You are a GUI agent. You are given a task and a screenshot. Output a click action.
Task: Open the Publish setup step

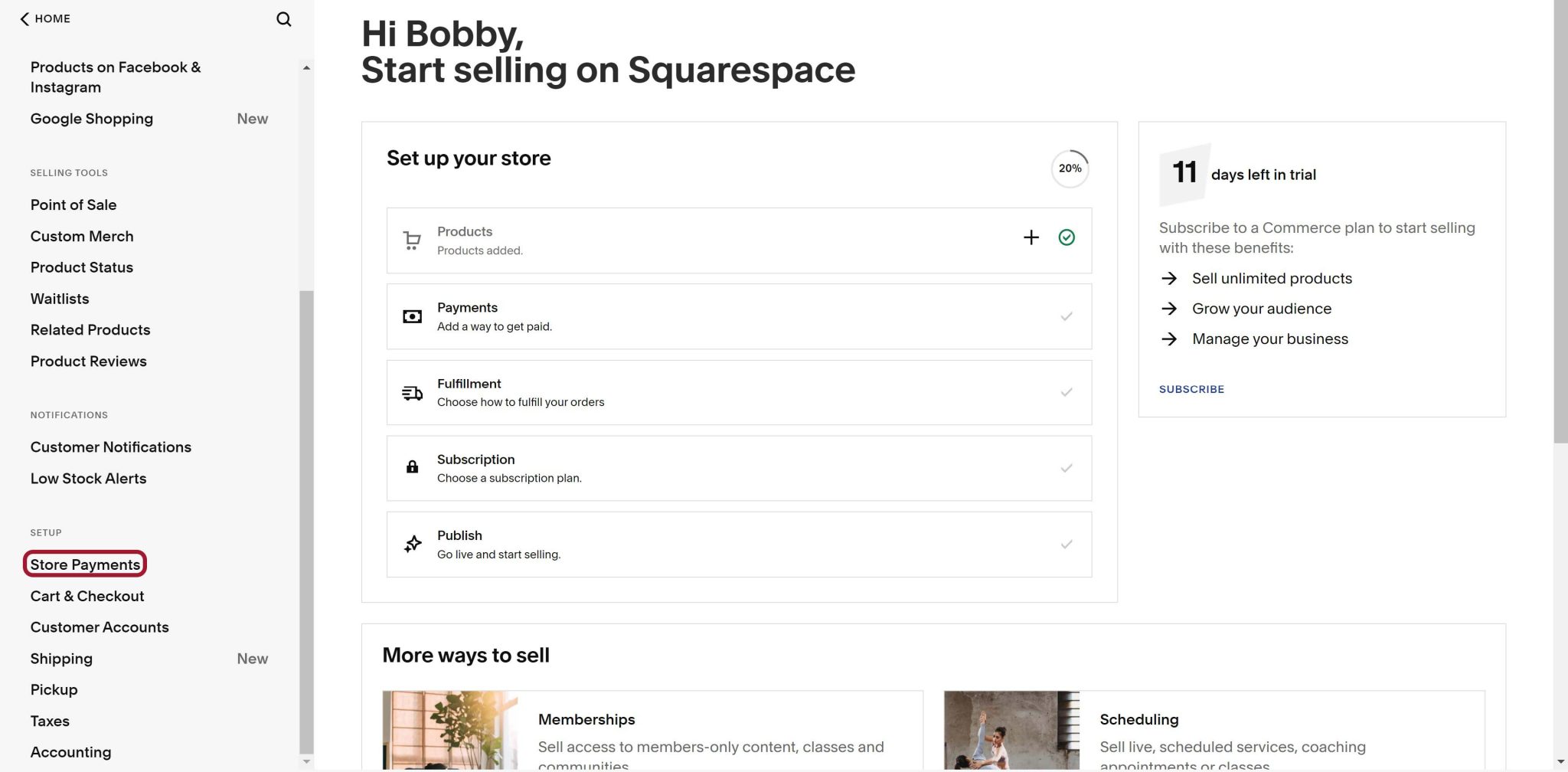[739, 545]
